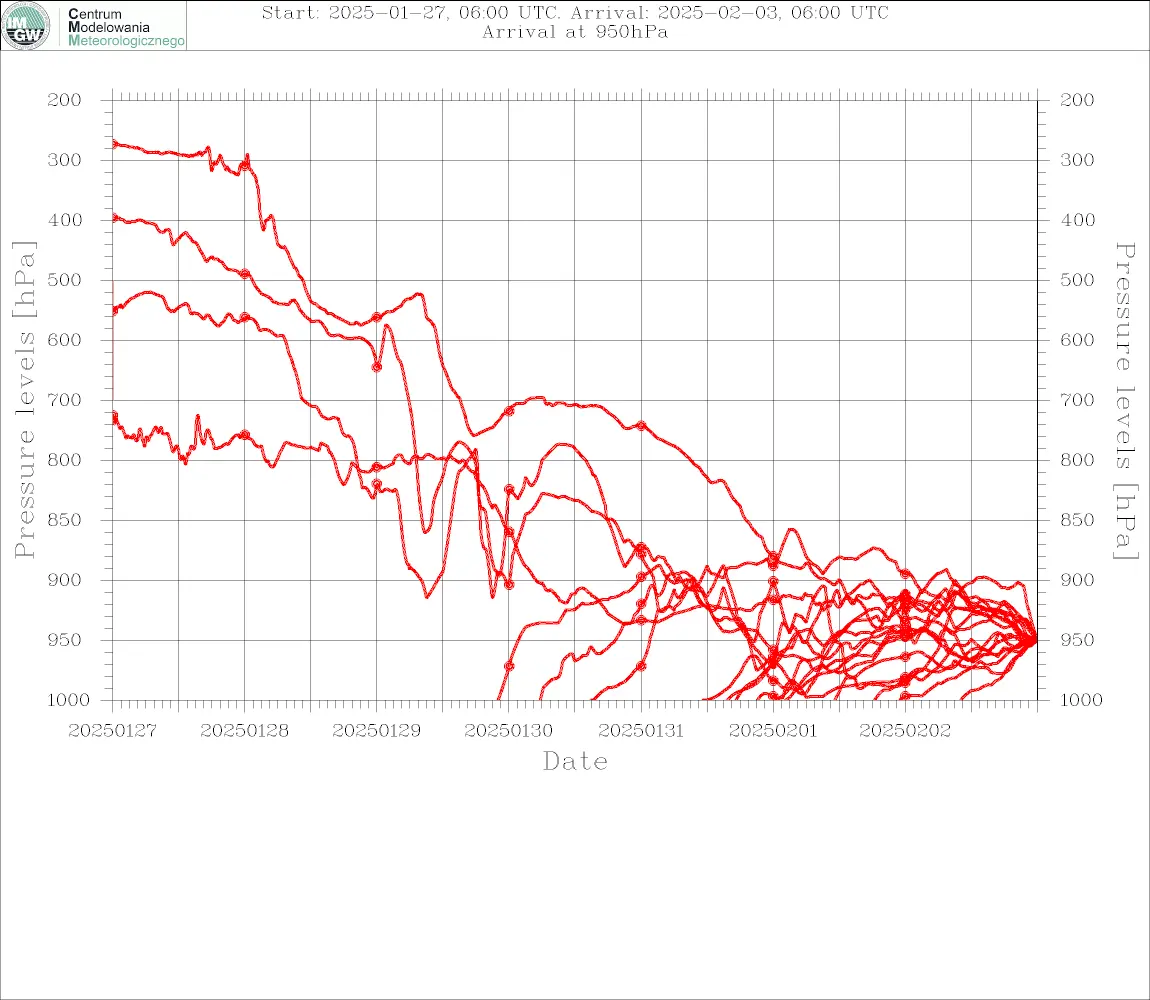Click the 20250201 date label
The image size is (1150, 1000).
(773, 731)
